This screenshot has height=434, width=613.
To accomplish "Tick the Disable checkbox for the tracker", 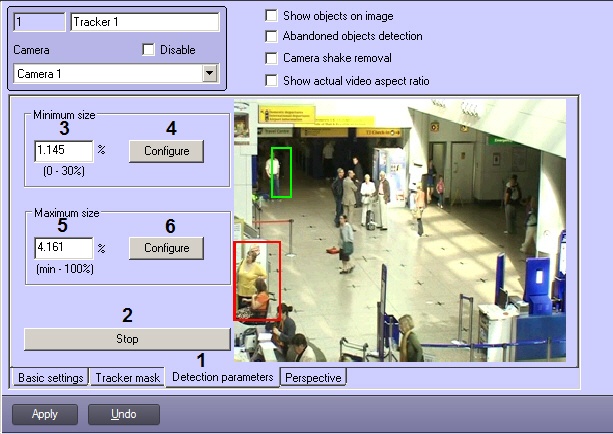I will coord(149,49).
